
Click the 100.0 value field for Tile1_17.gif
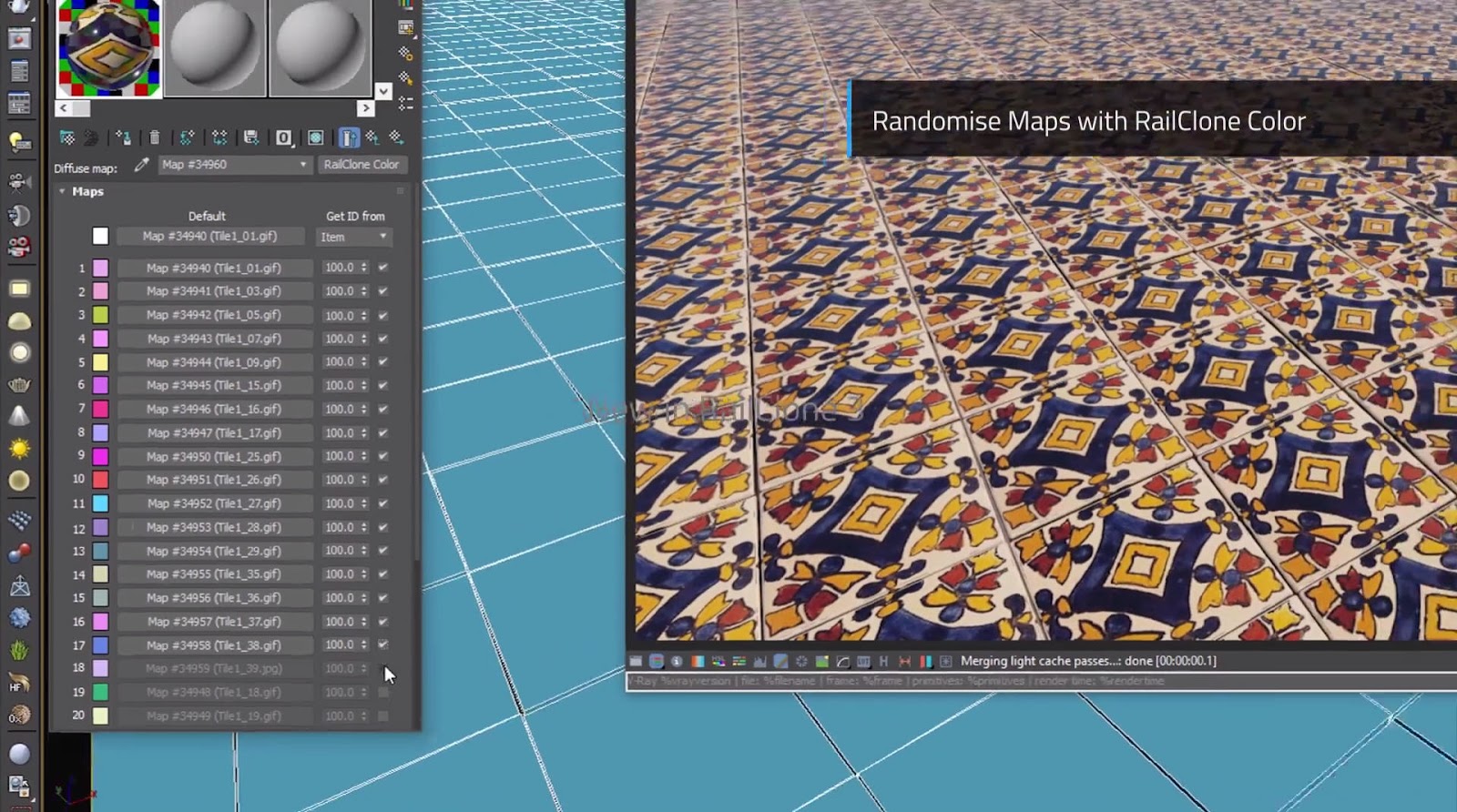coord(340,433)
